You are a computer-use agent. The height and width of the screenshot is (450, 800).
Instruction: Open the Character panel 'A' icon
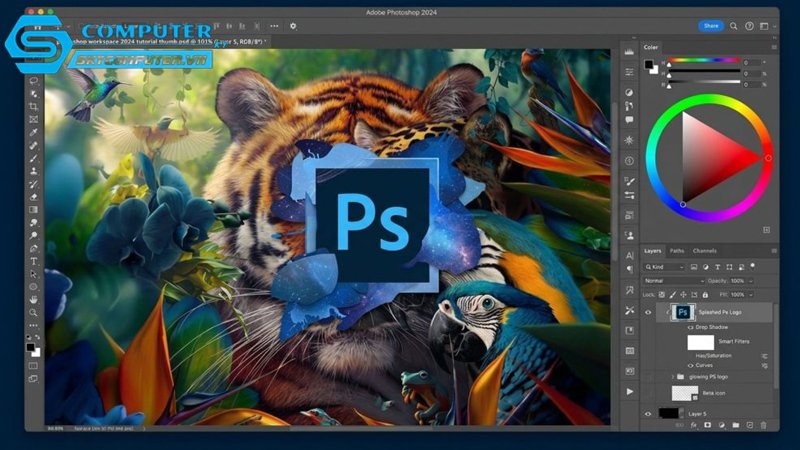629,255
